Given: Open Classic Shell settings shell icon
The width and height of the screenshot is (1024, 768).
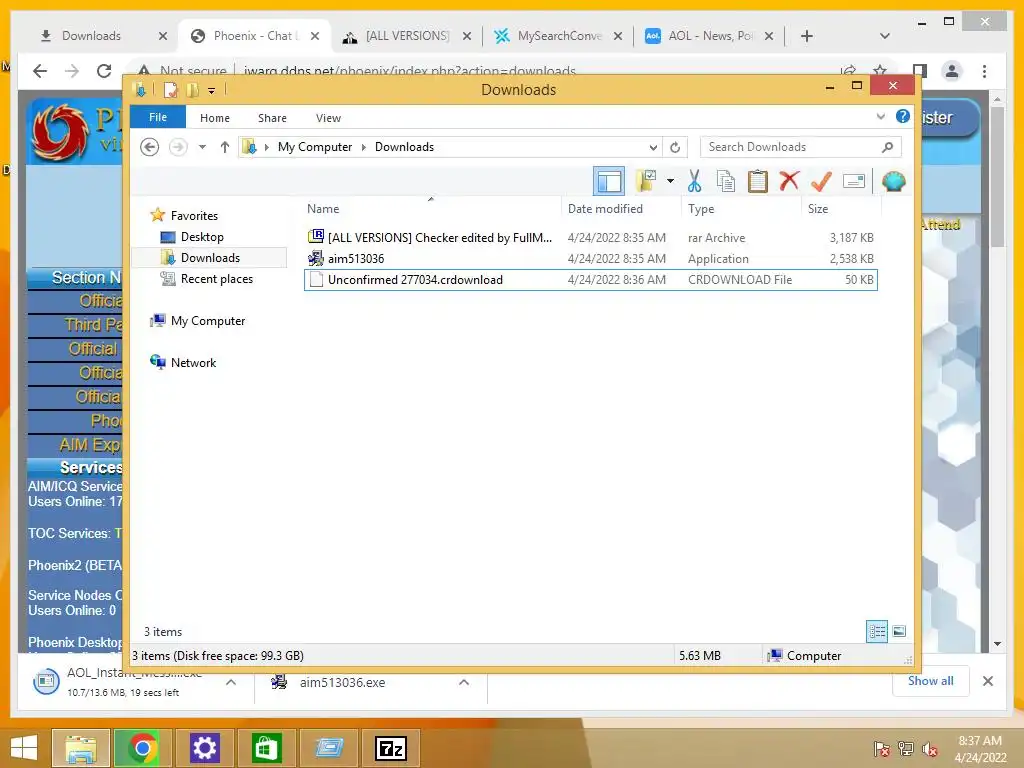Looking at the screenshot, I should [893, 181].
